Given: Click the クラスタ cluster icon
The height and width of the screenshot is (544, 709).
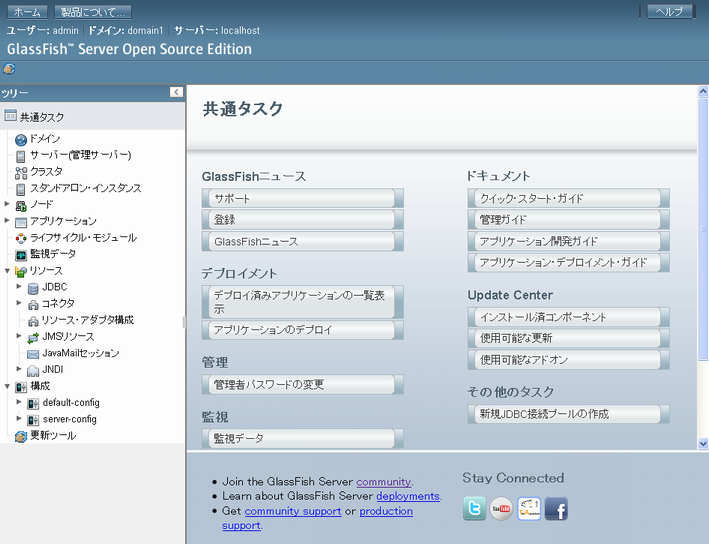Looking at the screenshot, I should coord(21,173).
